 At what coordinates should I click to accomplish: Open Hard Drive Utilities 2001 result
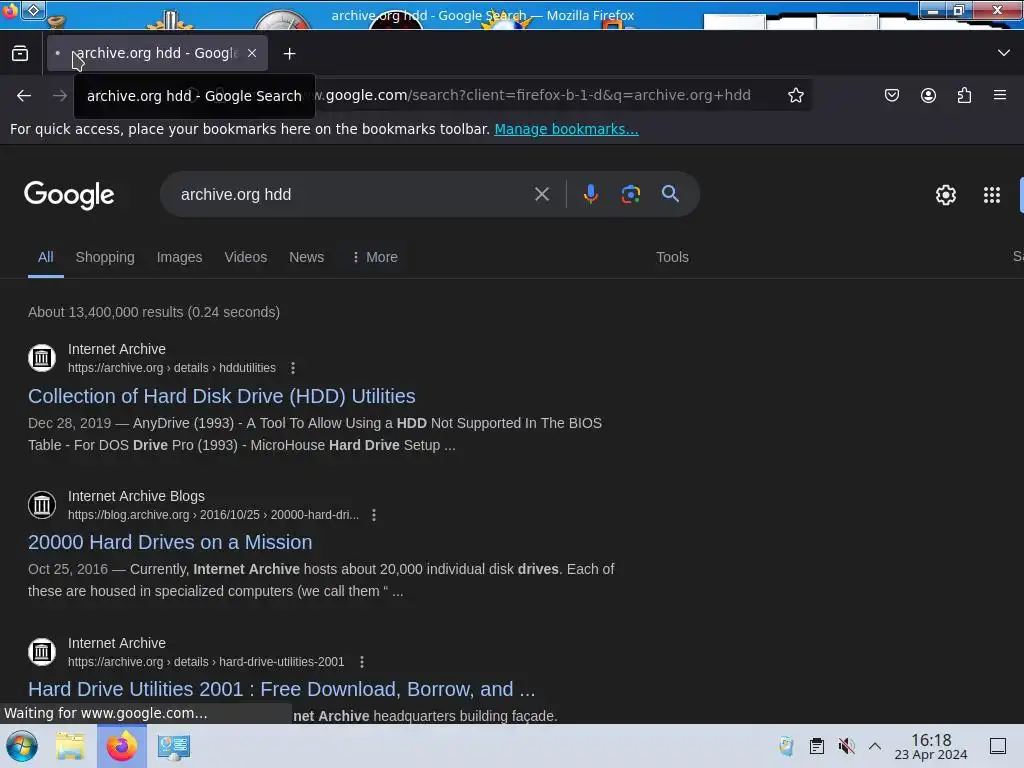(281, 690)
